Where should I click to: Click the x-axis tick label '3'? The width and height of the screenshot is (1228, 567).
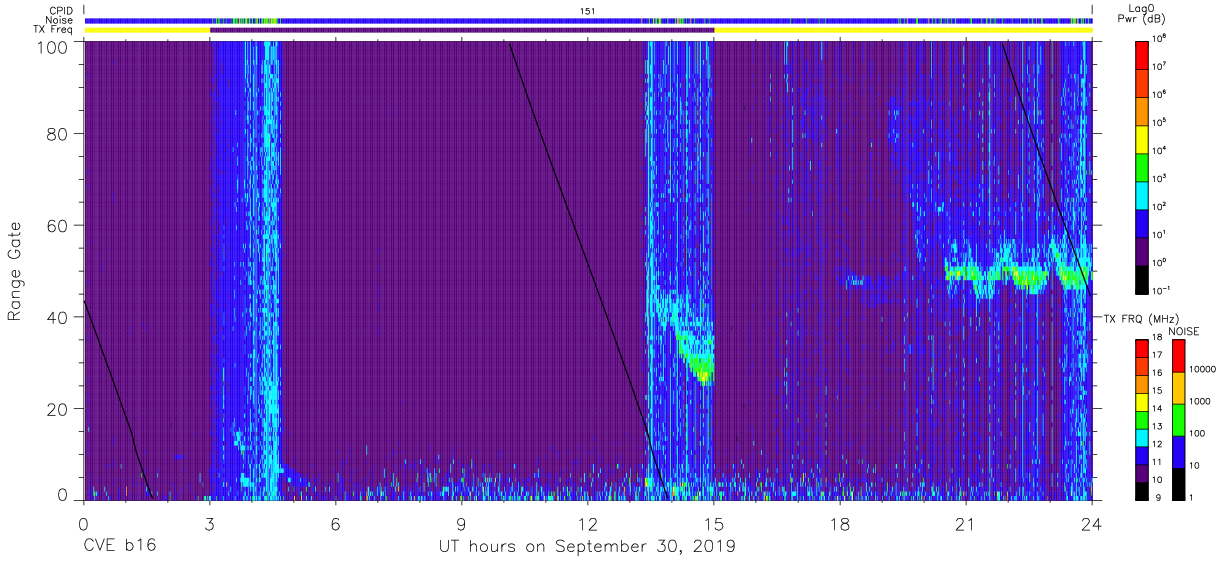pos(209,523)
